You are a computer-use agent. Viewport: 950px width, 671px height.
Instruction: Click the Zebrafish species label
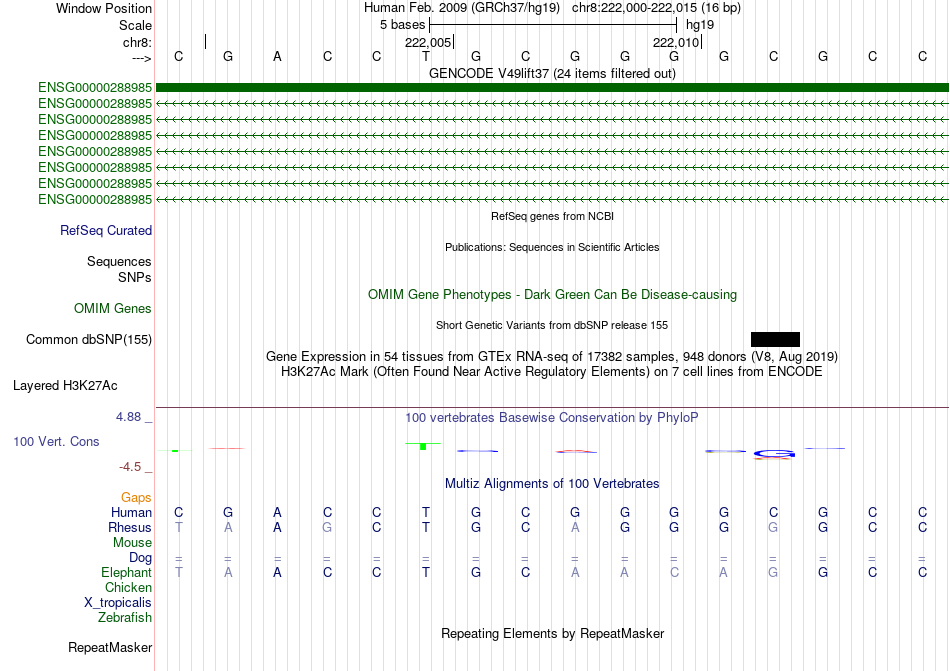(125, 618)
